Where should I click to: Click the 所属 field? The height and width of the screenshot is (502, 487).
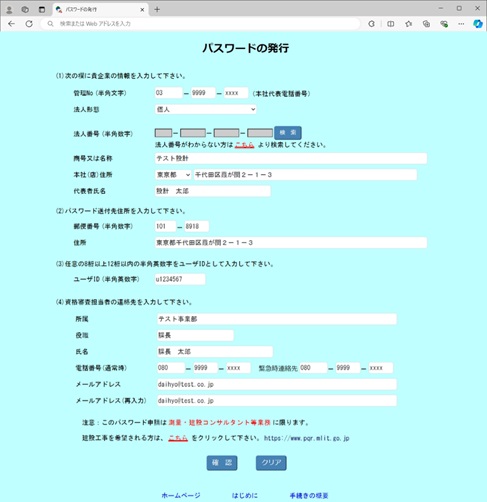(277, 319)
